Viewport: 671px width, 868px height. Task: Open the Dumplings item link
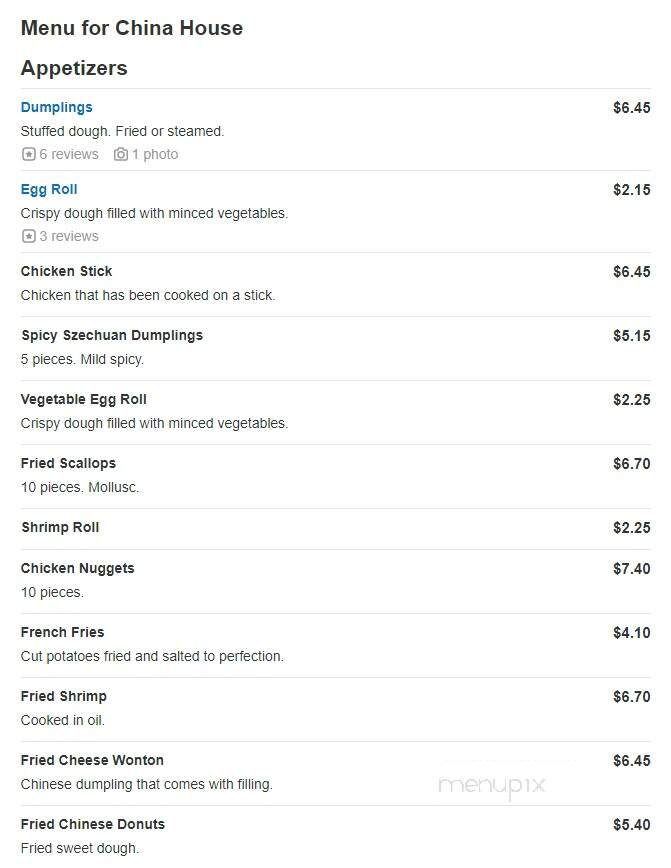pos(56,107)
